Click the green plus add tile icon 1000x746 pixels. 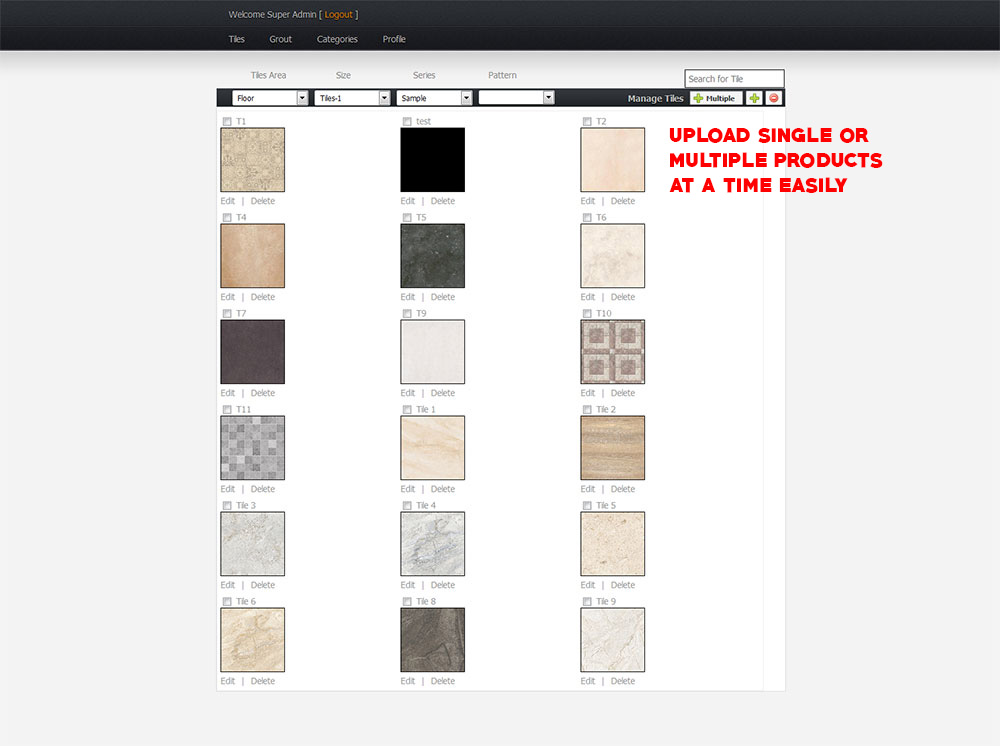click(754, 98)
